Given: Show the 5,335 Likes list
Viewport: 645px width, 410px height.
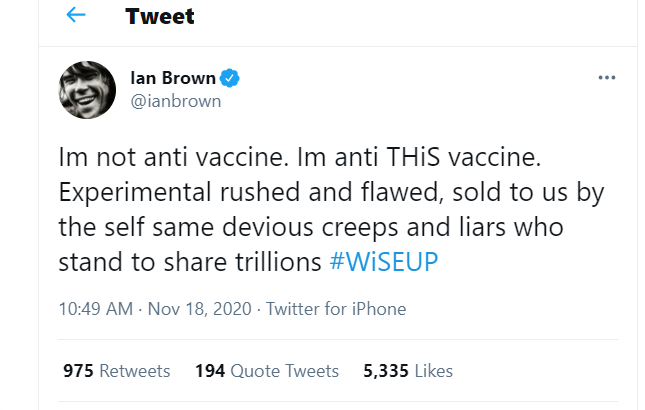Looking at the screenshot, I should tap(408, 371).
